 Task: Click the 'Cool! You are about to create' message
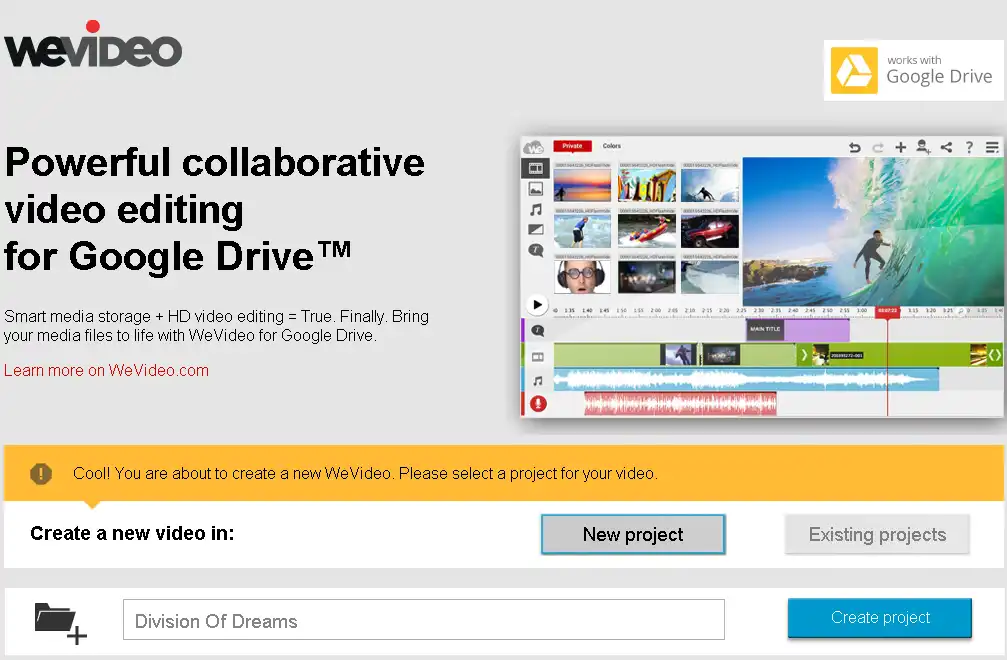point(365,473)
